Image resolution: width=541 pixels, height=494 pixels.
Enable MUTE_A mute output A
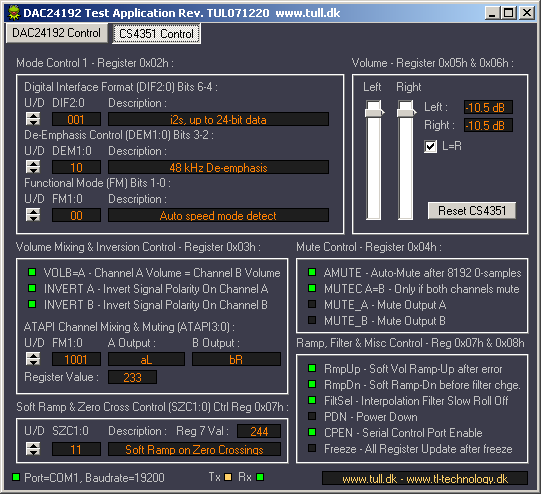click(312, 304)
